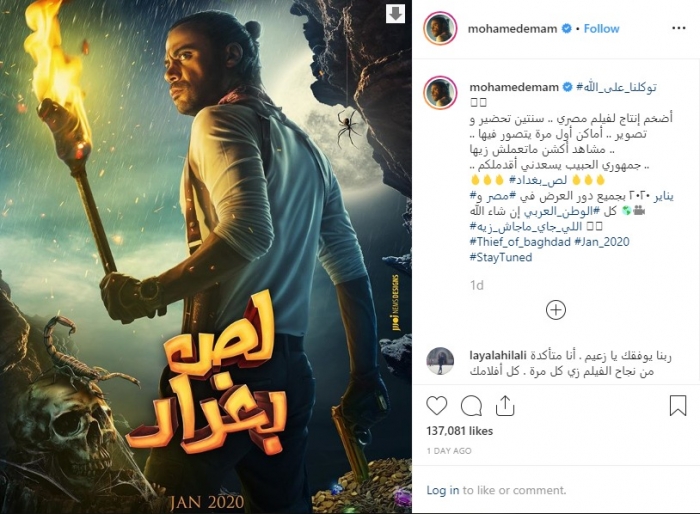The height and width of the screenshot is (514, 700).
Task: Like the post with the heart icon
Action: point(437,406)
